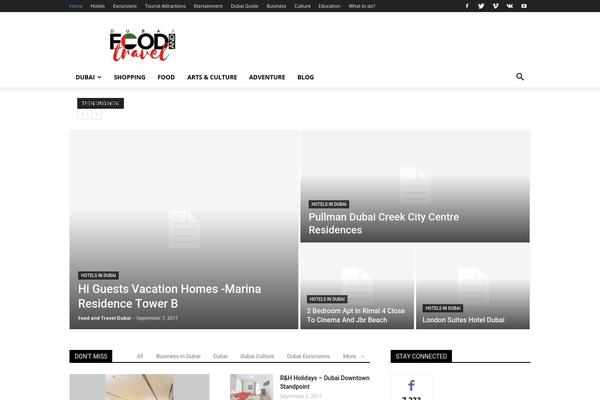Open the R&H Holidays bedroom thumbnail
This screenshot has height=400, width=600.
pos(251,387)
